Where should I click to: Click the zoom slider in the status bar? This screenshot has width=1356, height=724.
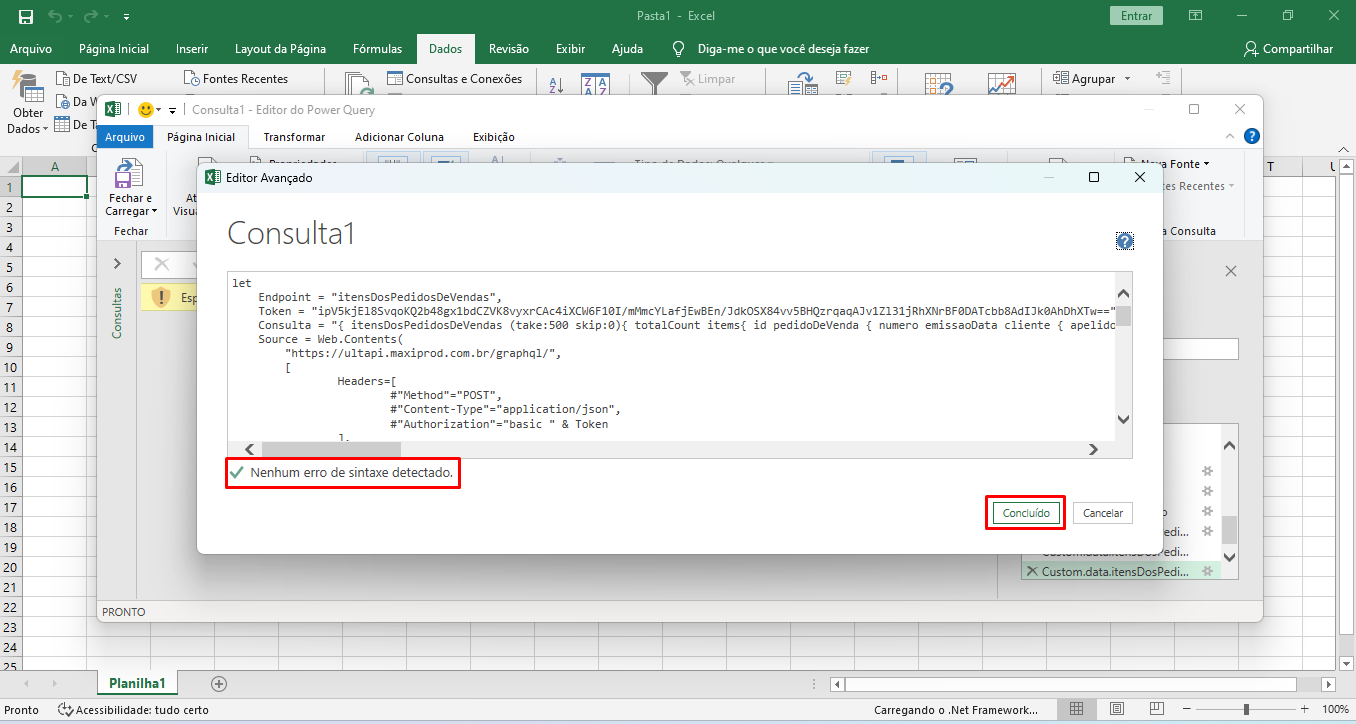1246,709
